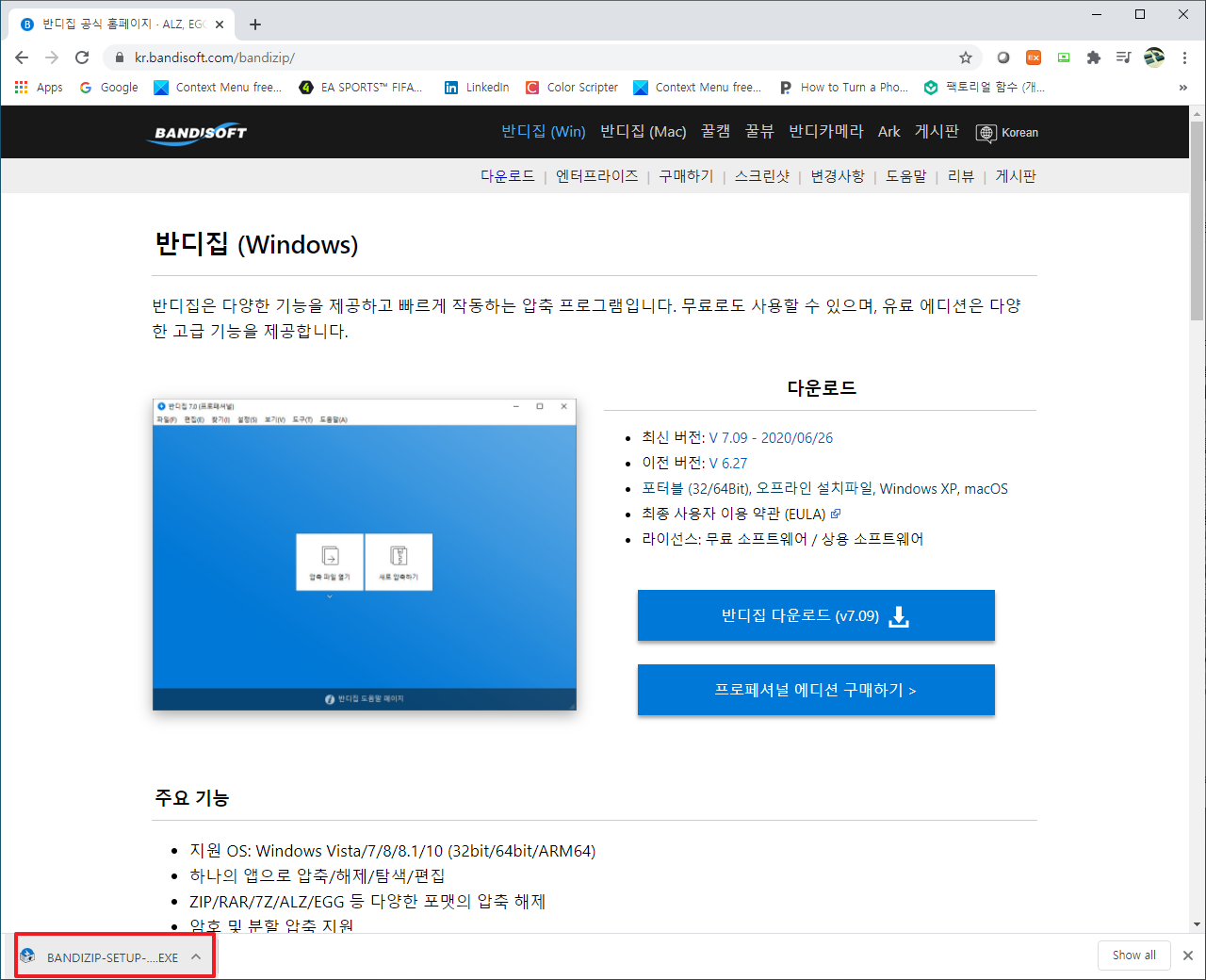Click the gray circle extension icon

pos(1003,57)
